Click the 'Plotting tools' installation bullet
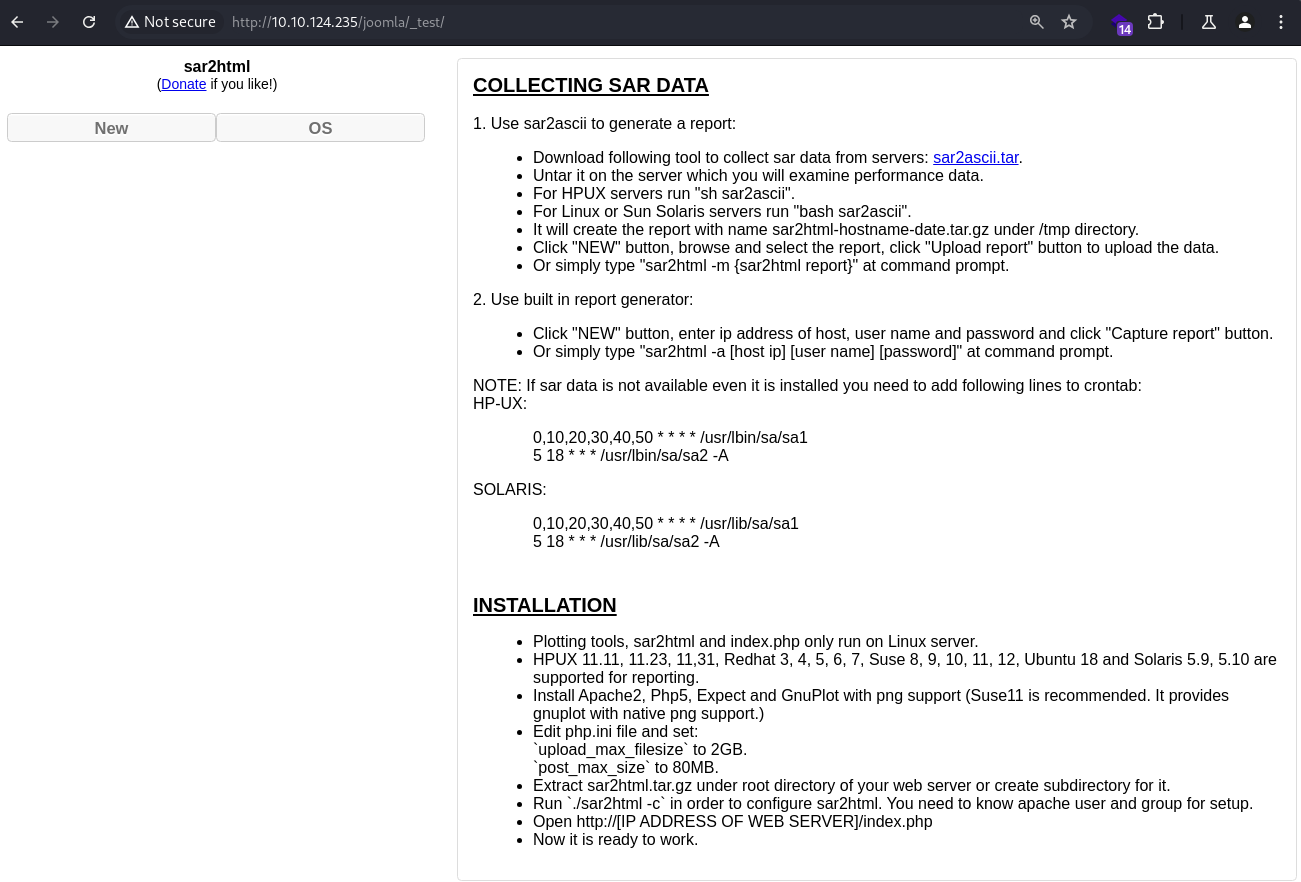The image size is (1301, 882). tap(756, 641)
